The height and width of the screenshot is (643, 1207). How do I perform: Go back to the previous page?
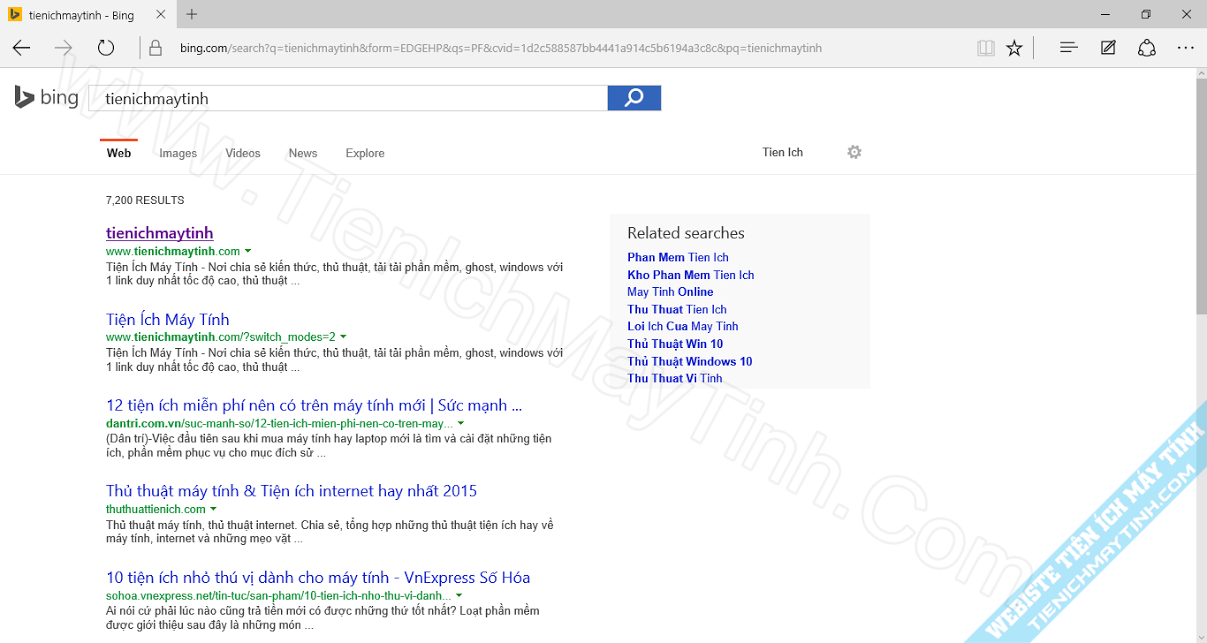tap(22, 47)
